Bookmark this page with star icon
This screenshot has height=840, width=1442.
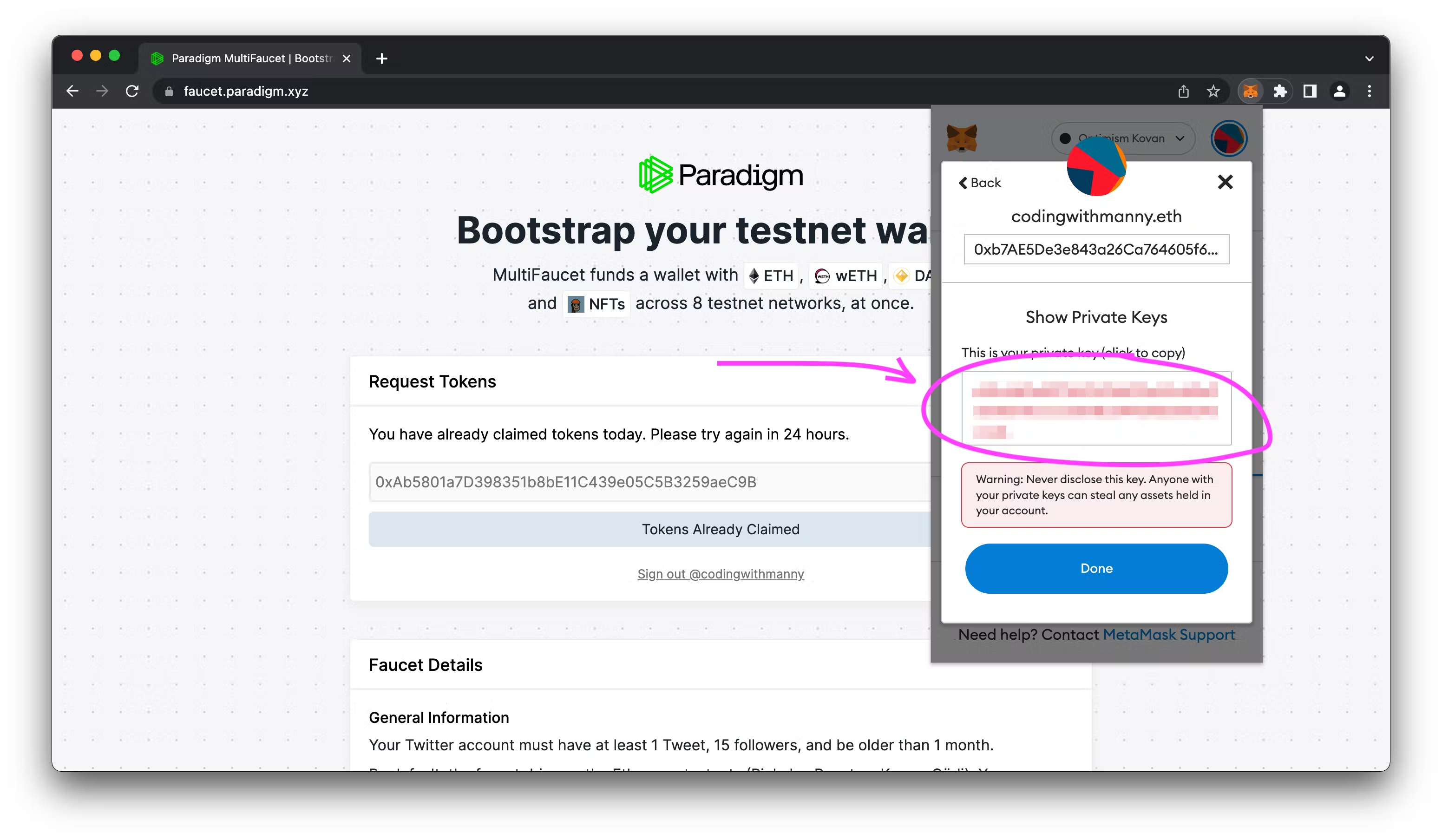(1213, 91)
